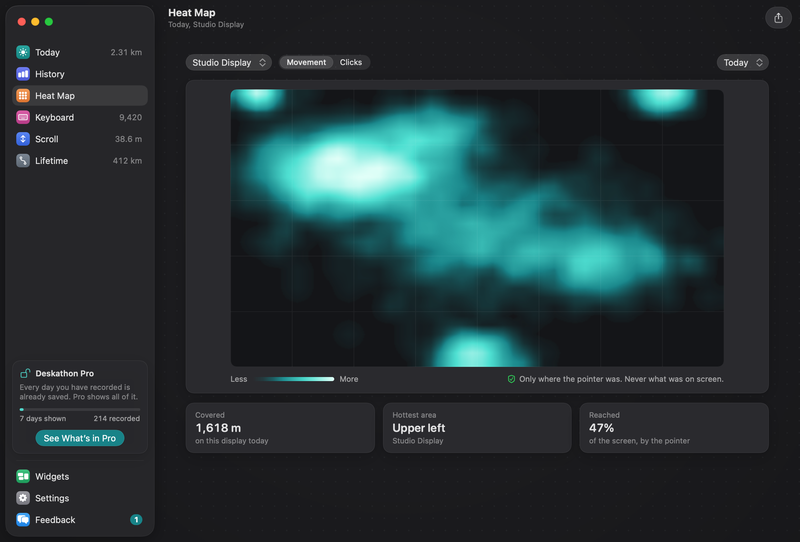This screenshot has width=800, height=542.
Task: Click the heat map visualization
Action: click(477, 228)
